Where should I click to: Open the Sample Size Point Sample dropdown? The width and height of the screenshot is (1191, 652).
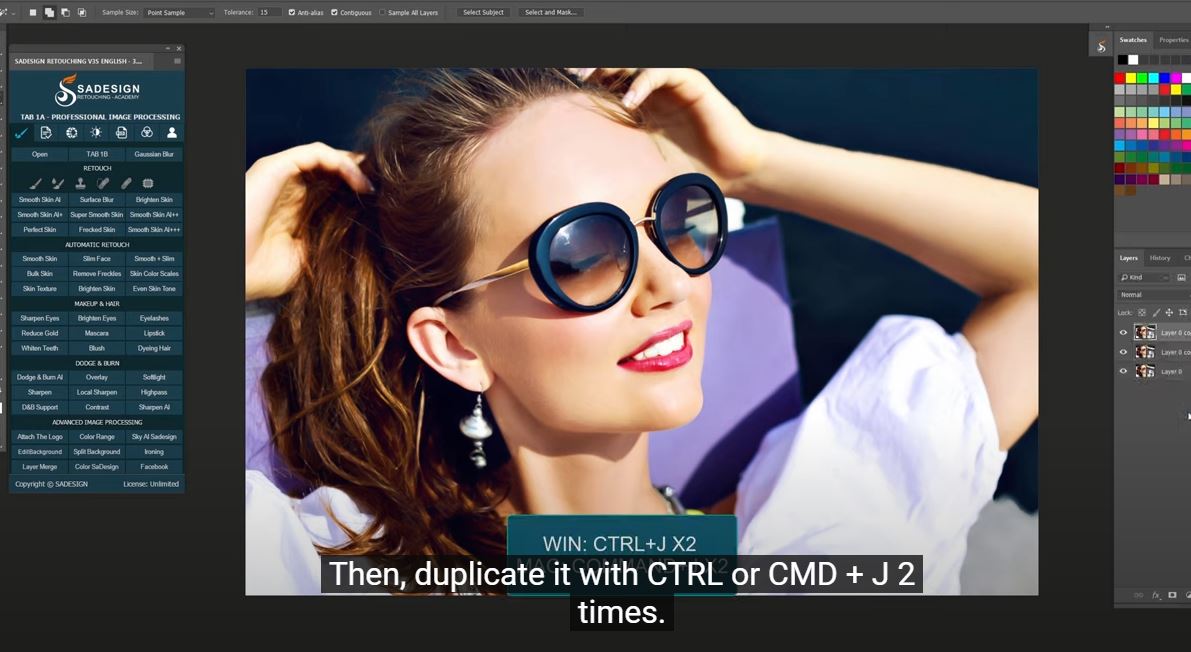pyautogui.click(x=179, y=12)
